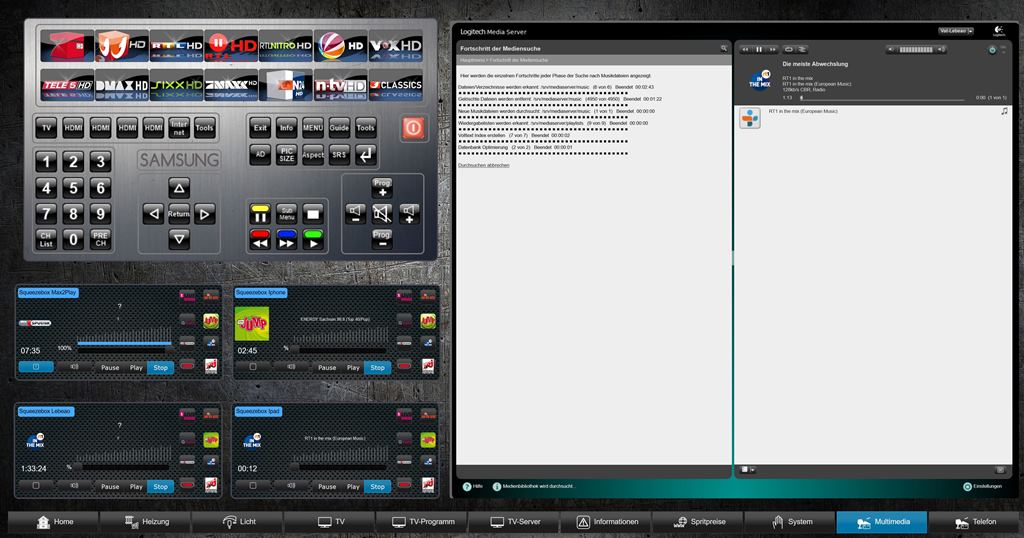Click Play in Squeezebox Iphone
This screenshot has width=1024, height=538.
click(x=353, y=368)
